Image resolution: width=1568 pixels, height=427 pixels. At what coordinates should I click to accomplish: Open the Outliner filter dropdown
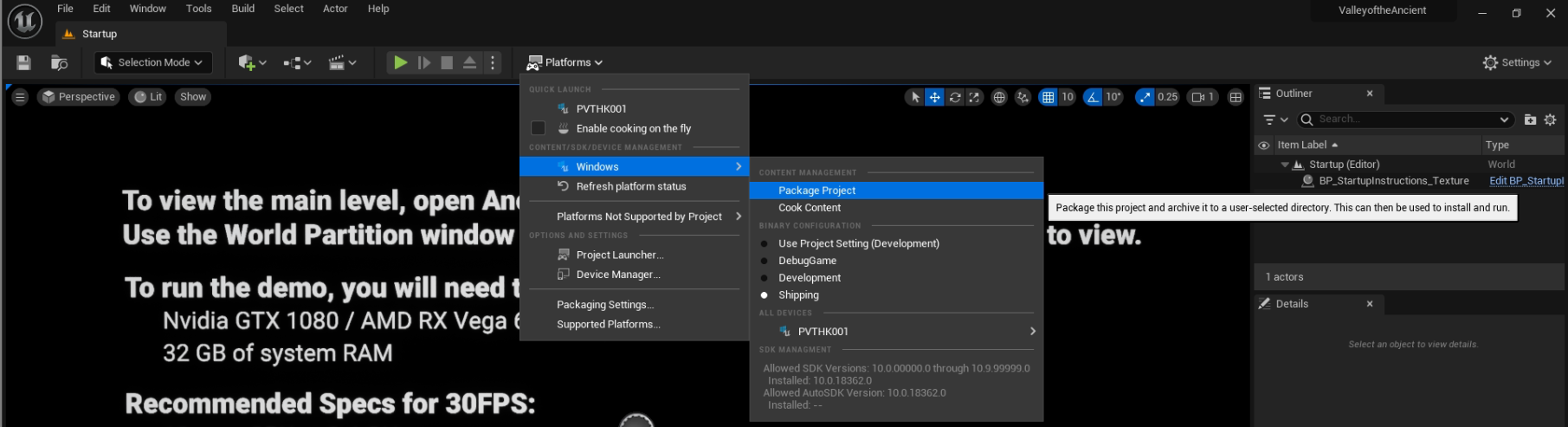coord(1275,120)
